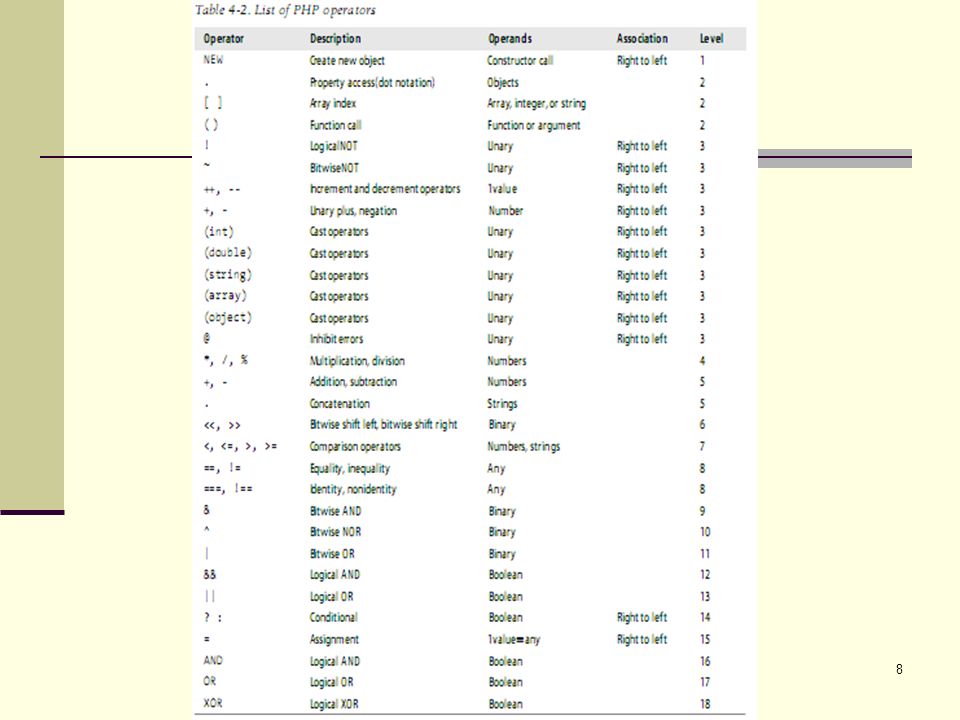Select the 'Operator' column header

[x=223, y=39]
